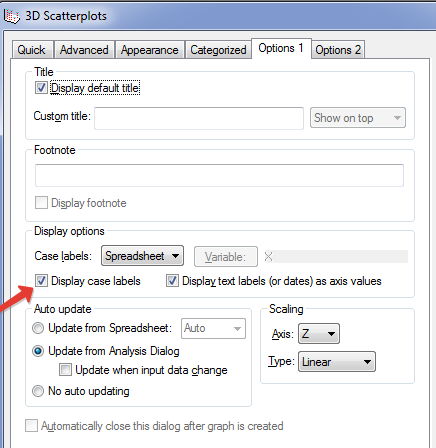Screen dimensions: 436x448
Task: Uncheck Display default title checkbox
Action: (41, 88)
